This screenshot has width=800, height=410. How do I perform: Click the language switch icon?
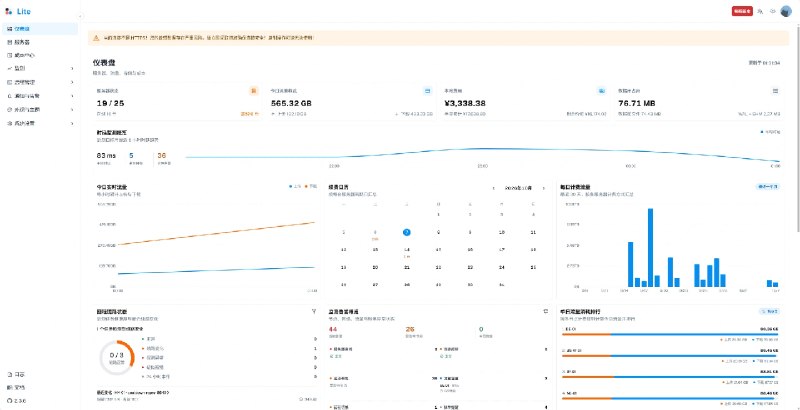point(760,11)
